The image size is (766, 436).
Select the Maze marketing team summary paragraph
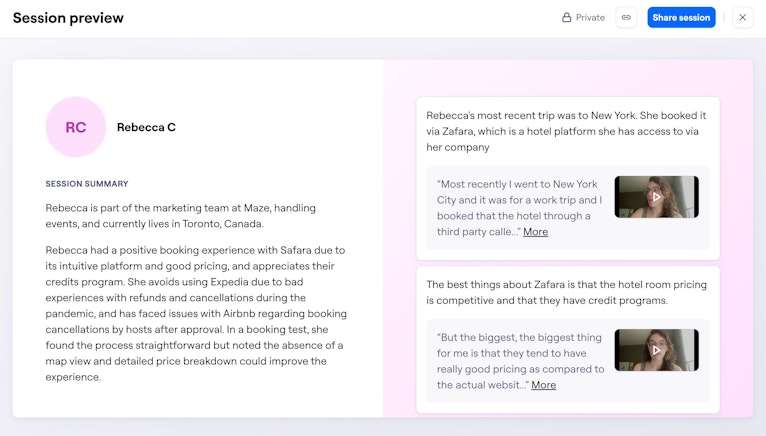click(x=180, y=215)
